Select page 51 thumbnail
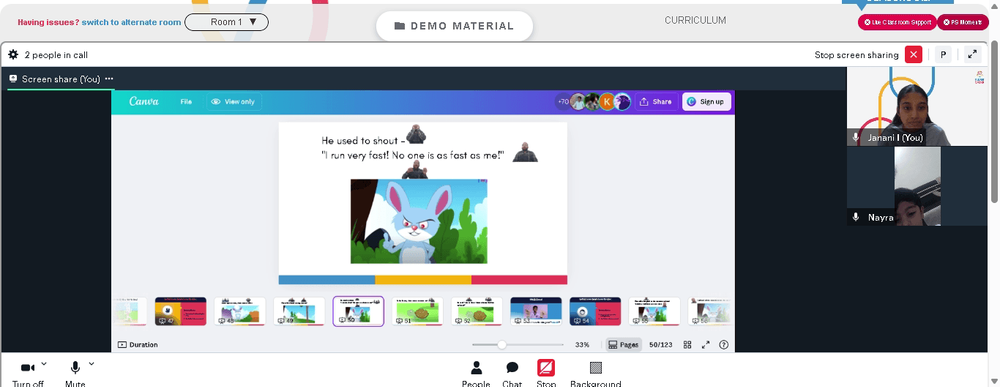 pos(417,311)
